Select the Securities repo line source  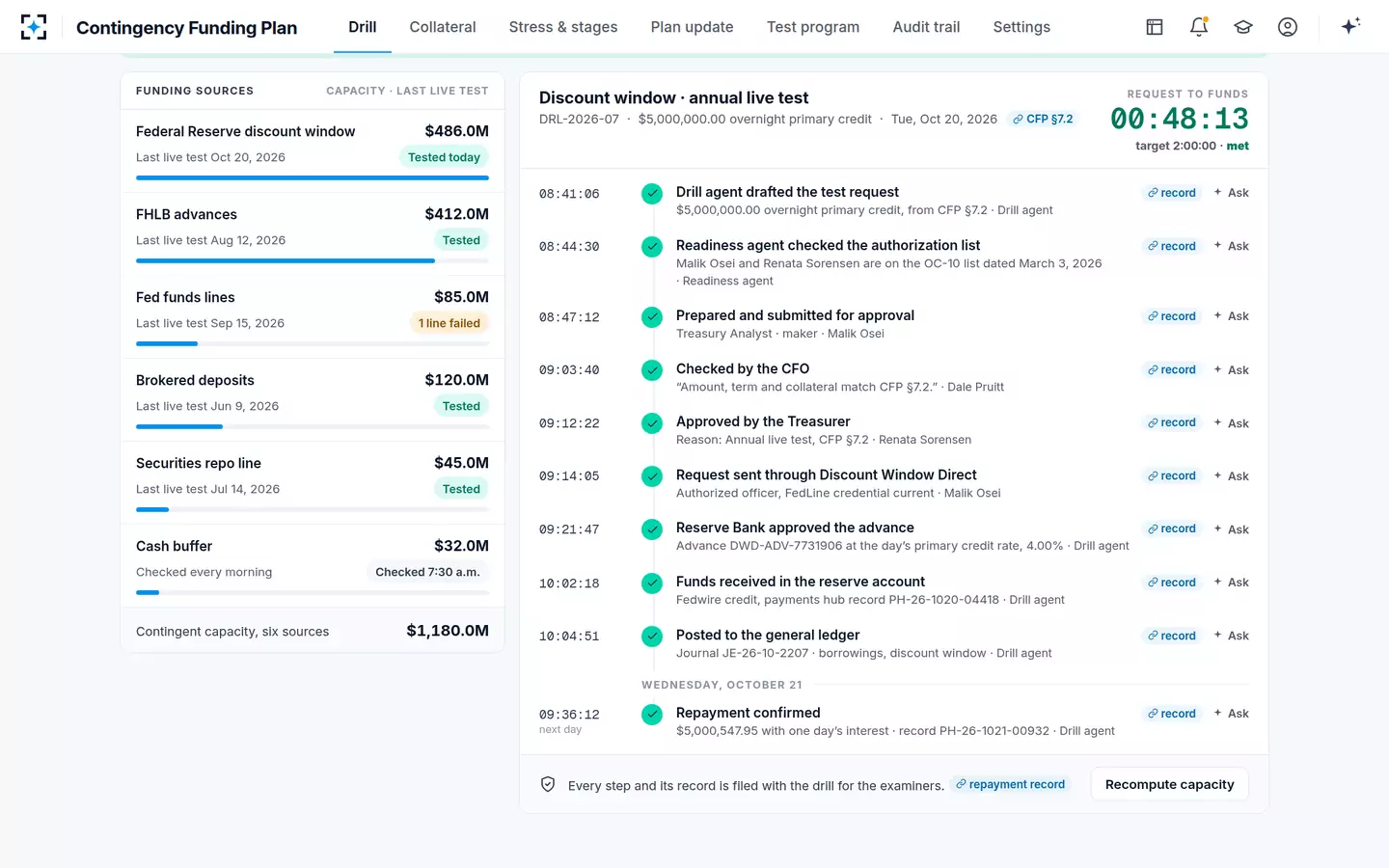313,483
